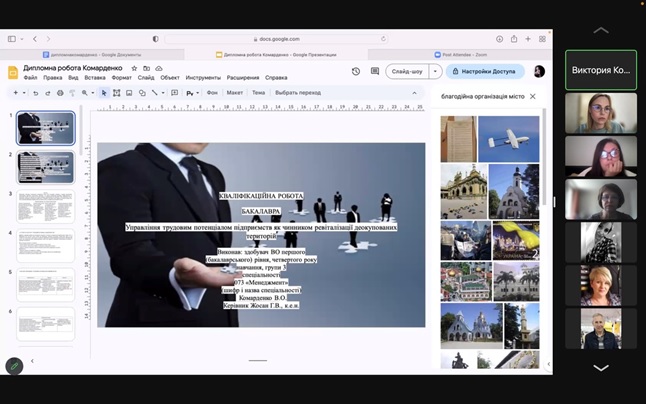Image resolution: width=646 pixels, height=404 pixels.
Task: Select slide 5 thumbnail
Action: (45, 285)
